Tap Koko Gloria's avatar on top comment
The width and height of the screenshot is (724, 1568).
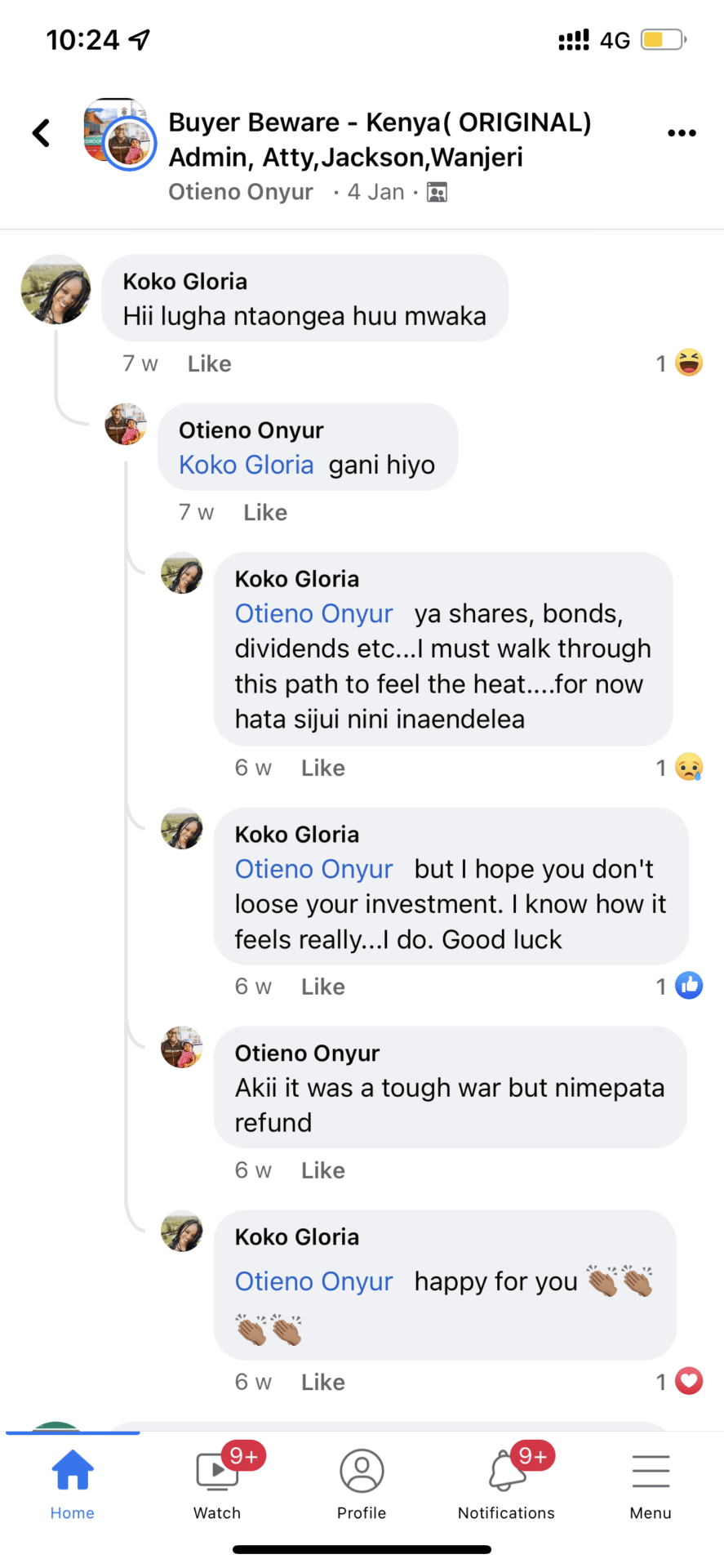[56, 290]
